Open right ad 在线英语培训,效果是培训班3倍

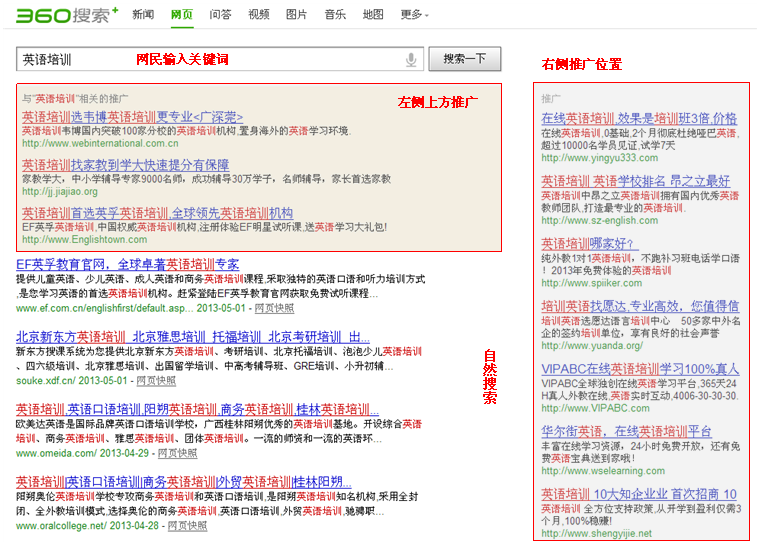639,118
